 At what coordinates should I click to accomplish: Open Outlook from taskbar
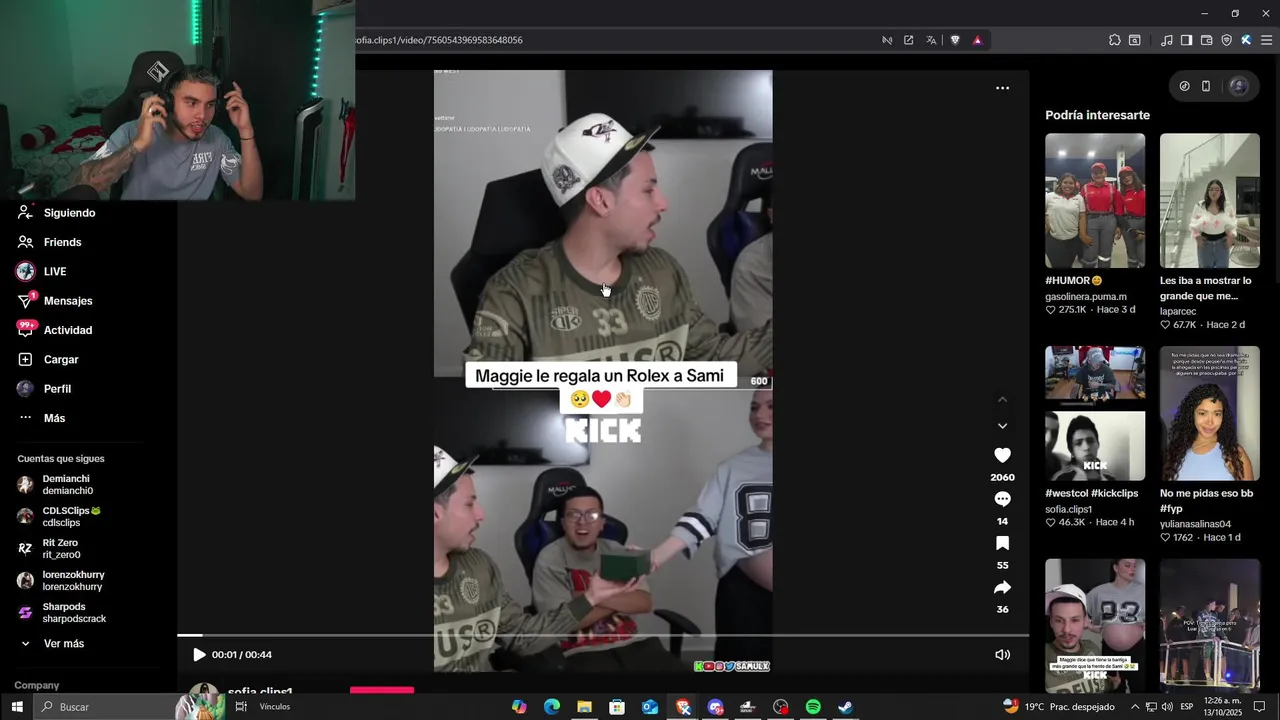pos(650,707)
